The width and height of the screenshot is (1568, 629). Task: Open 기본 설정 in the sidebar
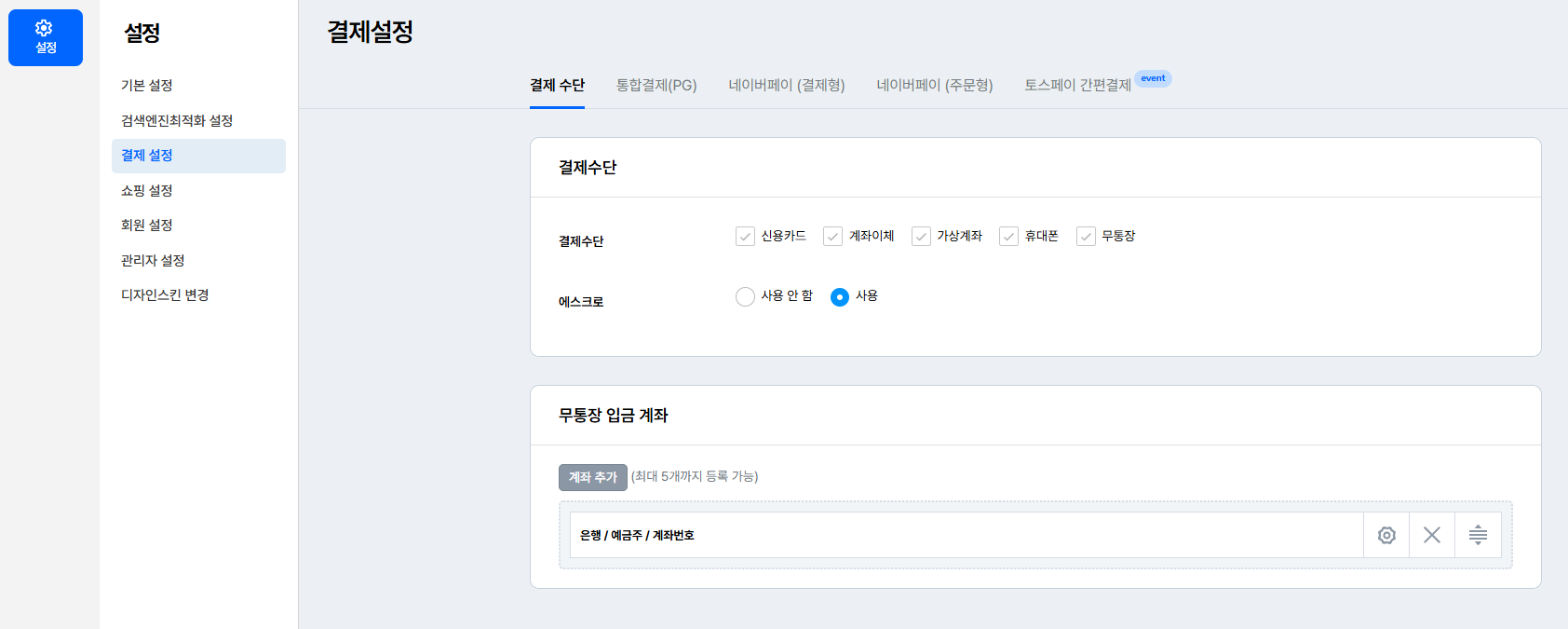[x=147, y=86]
